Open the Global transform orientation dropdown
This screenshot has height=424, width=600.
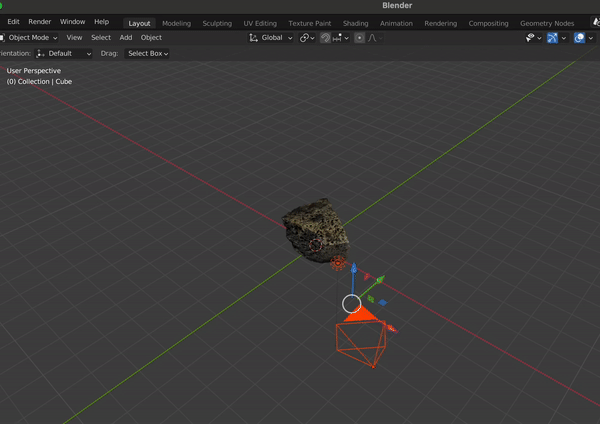pos(271,38)
